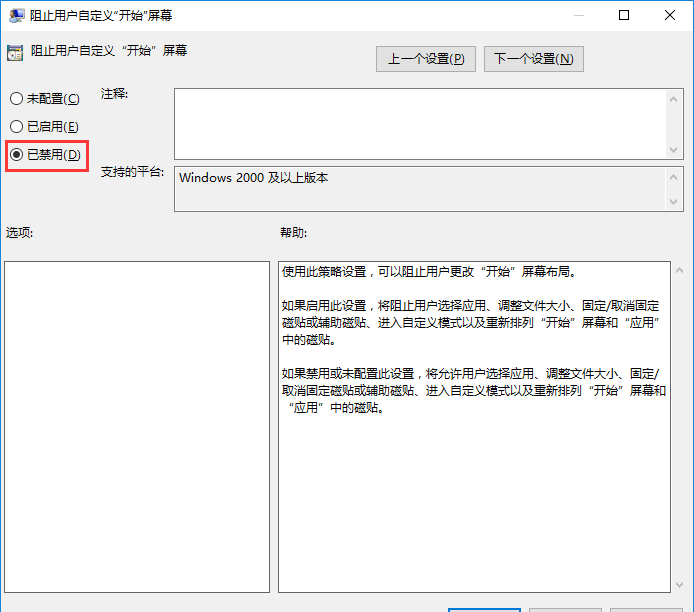Minimize the policy settings window
694x612 pixels.
[x=577, y=15]
